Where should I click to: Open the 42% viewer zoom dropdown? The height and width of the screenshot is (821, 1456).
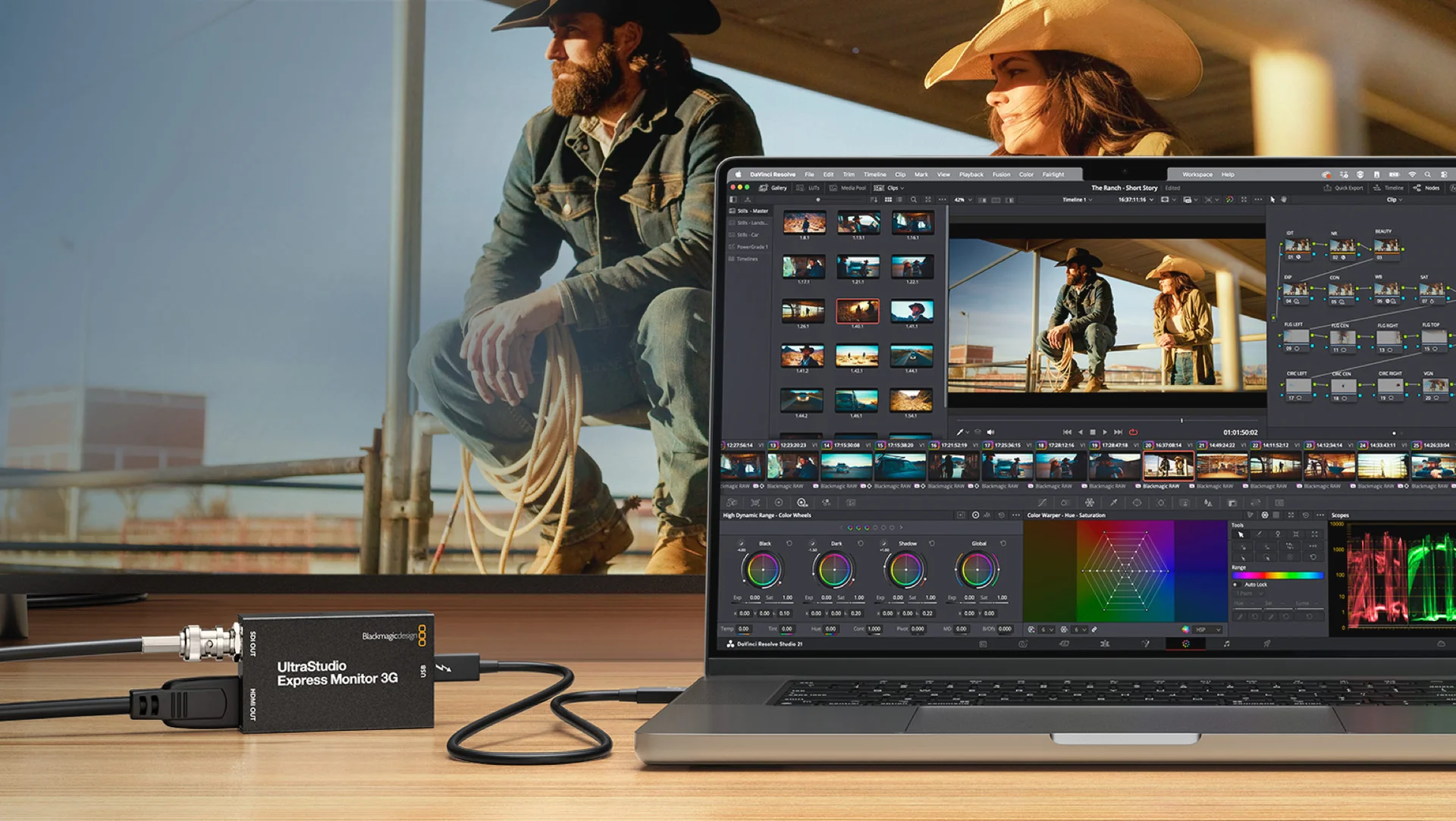(963, 200)
